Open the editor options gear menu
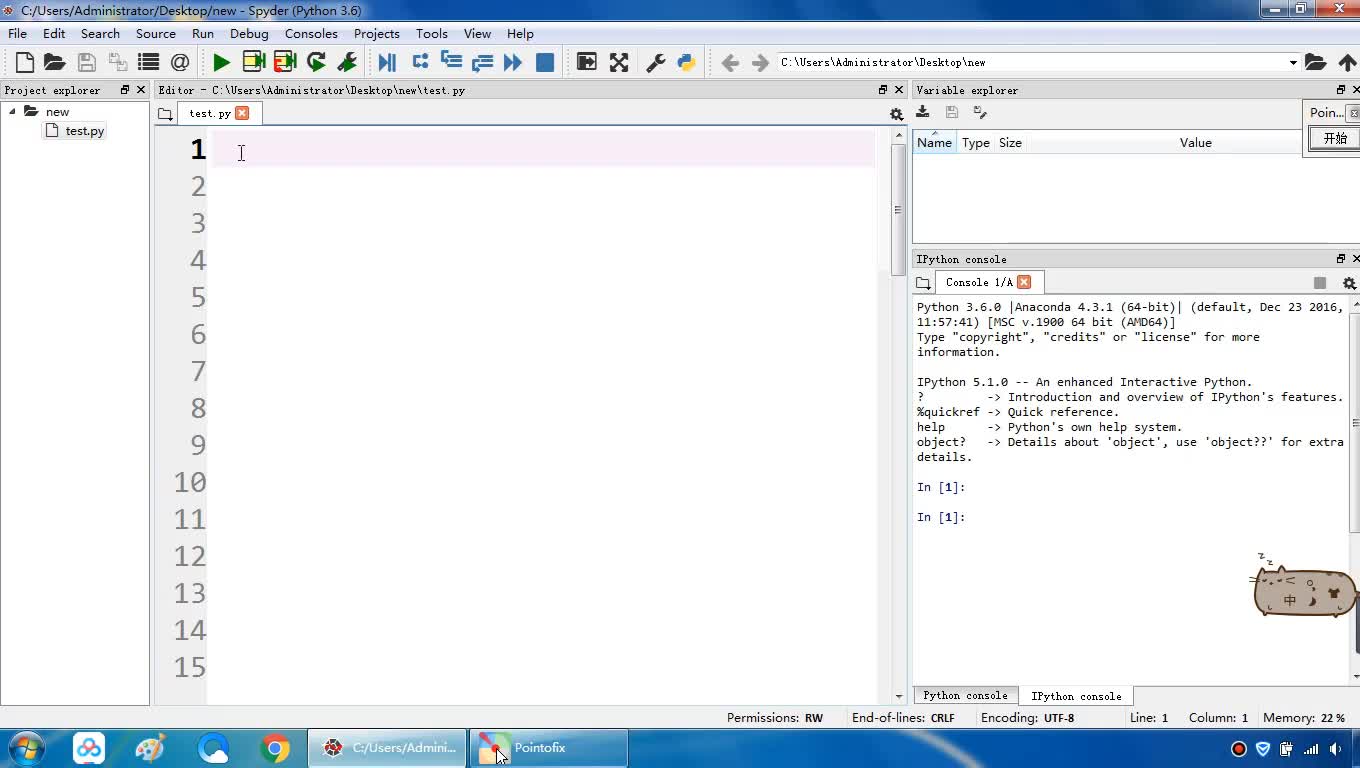This screenshot has height=768, width=1360. click(896, 114)
